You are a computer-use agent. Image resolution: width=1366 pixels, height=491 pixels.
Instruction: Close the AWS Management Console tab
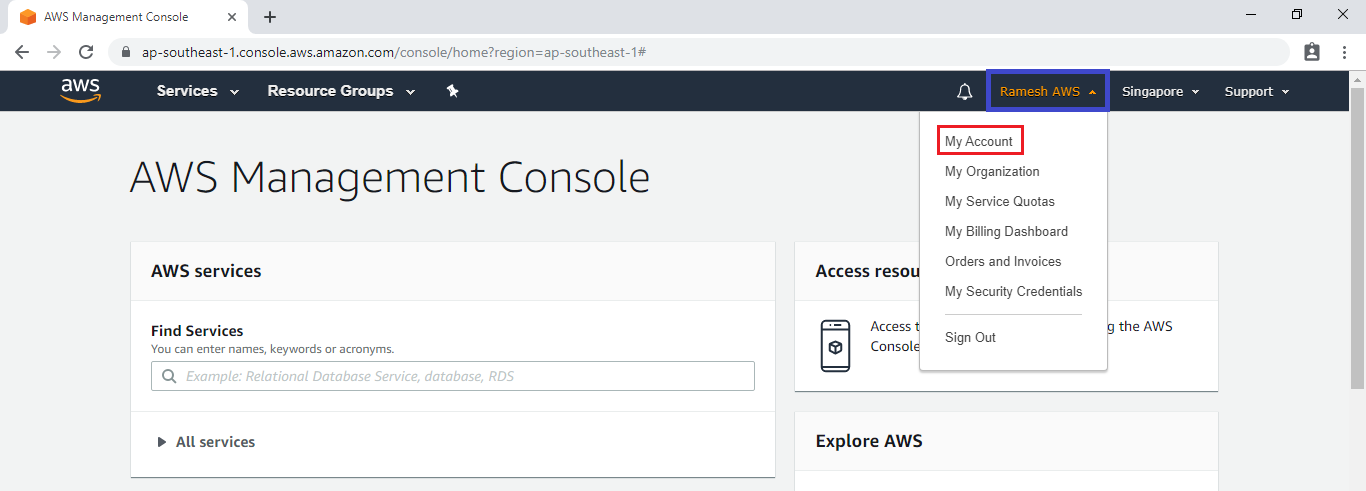pyautogui.click(x=231, y=17)
